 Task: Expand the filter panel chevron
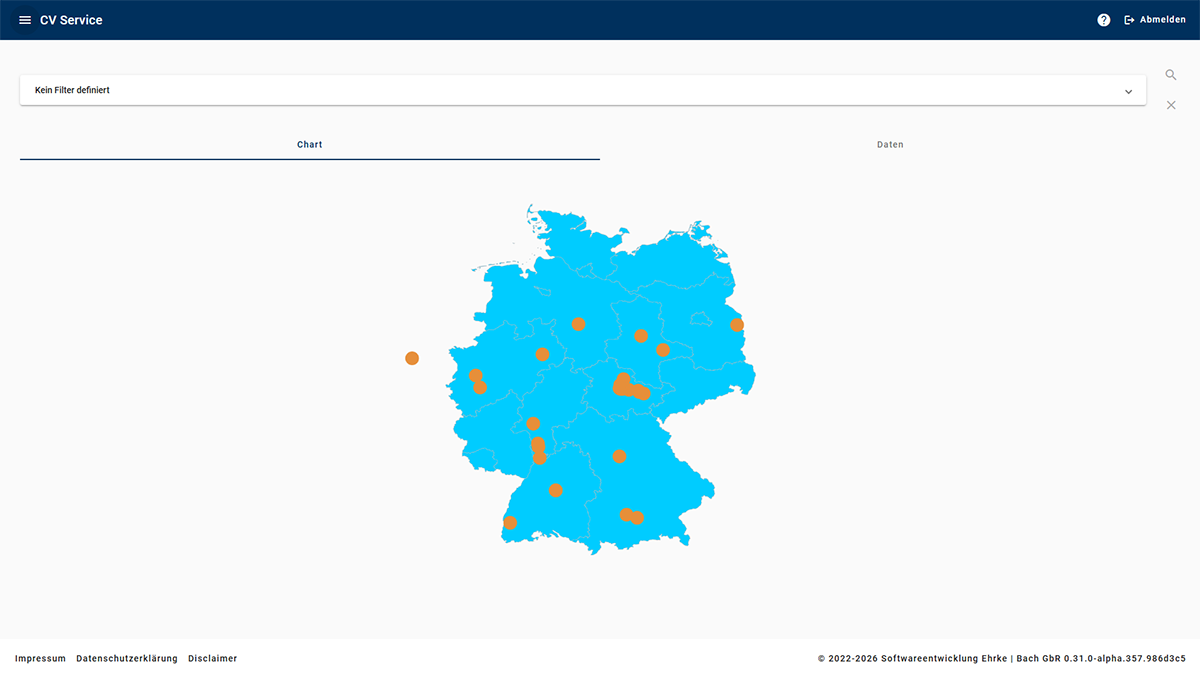1128,91
